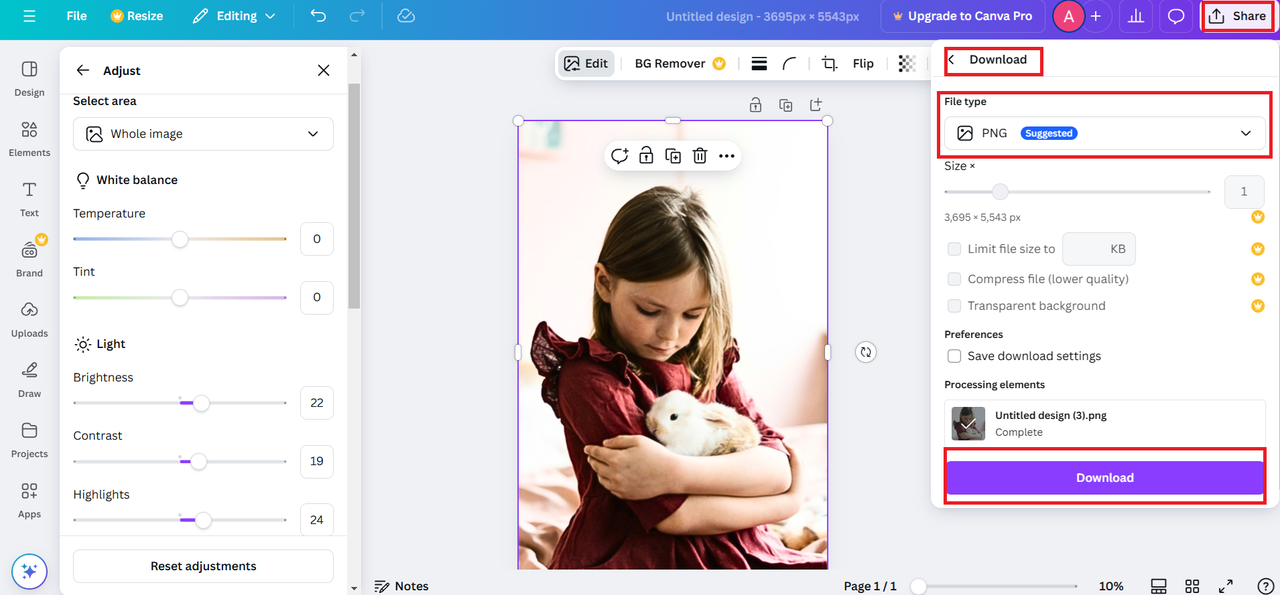Duplicate the page icon above canvas
Image resolution: width=1280 pixels, height=595 pixels.
(x=786, y=105)
